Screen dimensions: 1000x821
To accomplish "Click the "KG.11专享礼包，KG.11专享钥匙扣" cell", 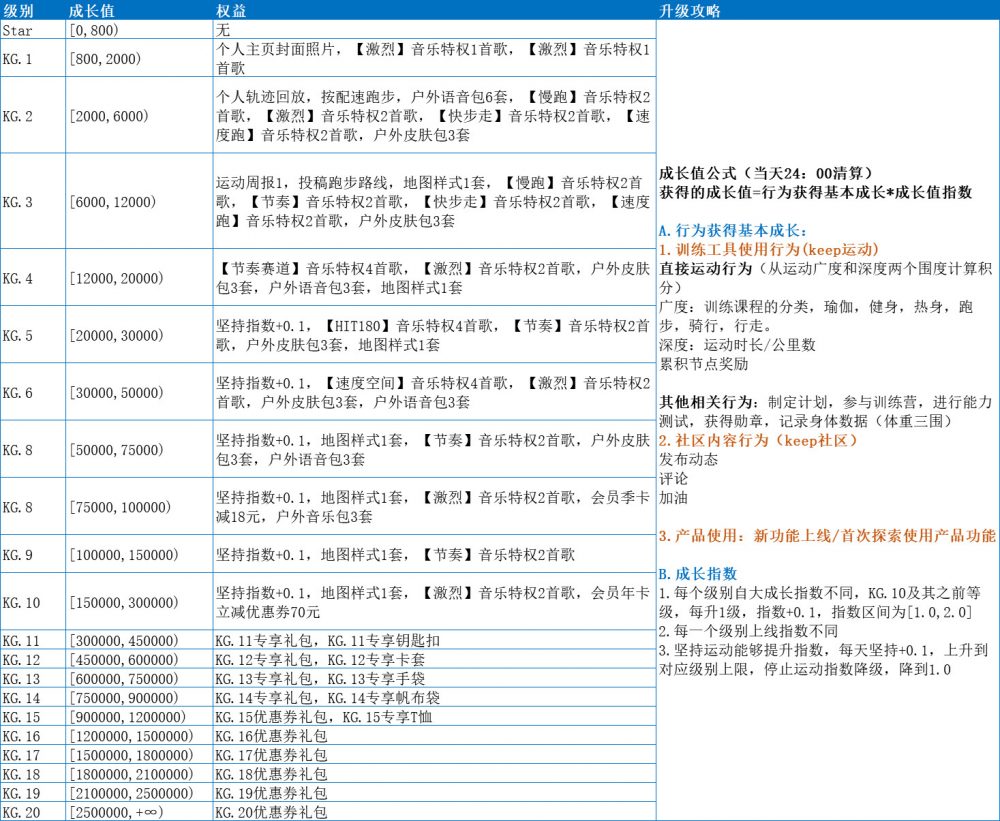I will click(x=434, y=640).
